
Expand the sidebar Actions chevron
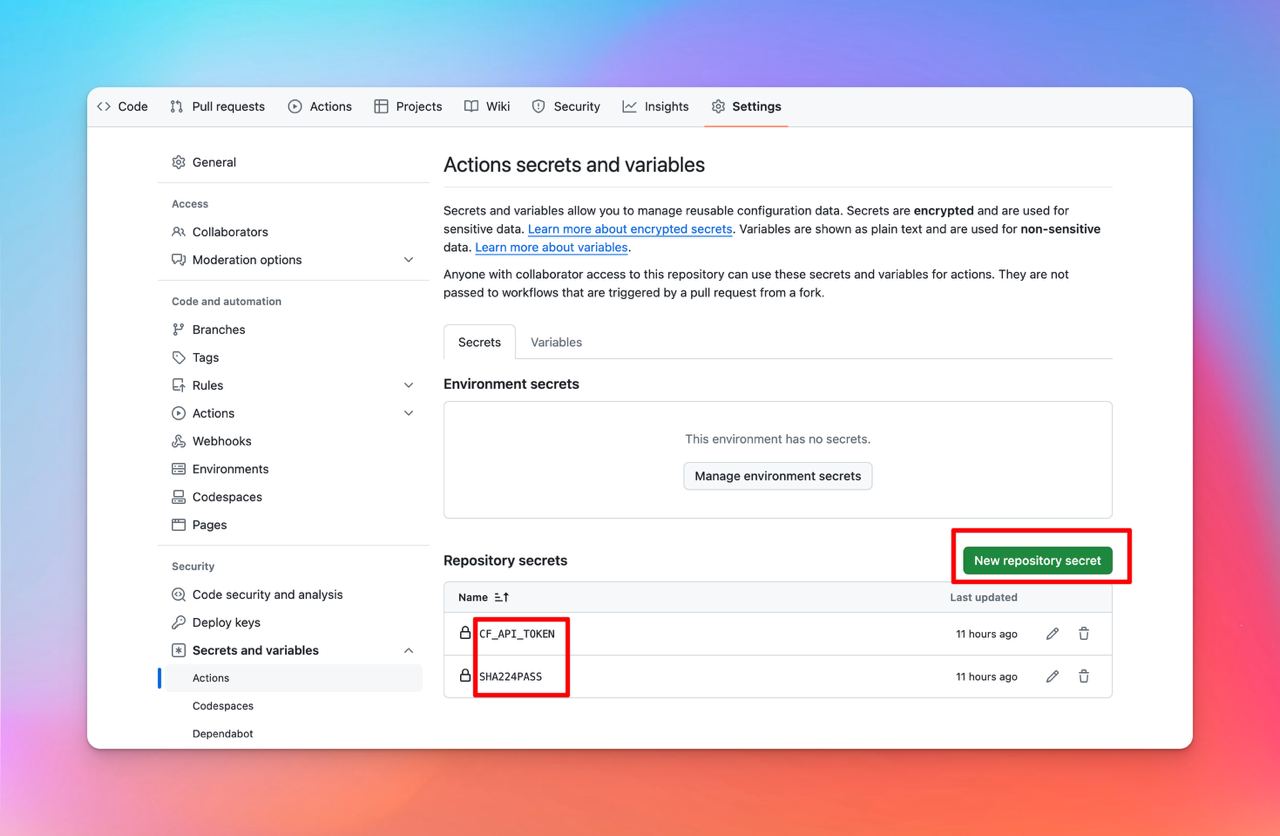pos(408,413)
